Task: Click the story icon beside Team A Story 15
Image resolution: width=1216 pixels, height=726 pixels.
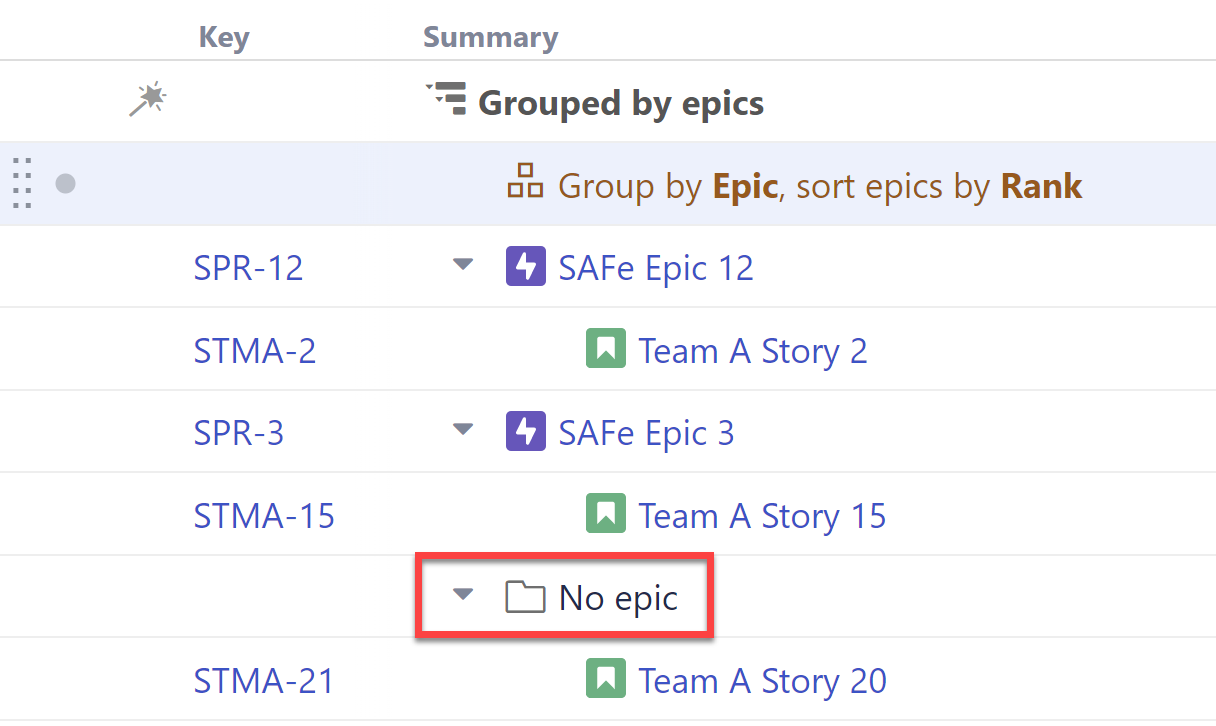Action: tap(606, 514)
